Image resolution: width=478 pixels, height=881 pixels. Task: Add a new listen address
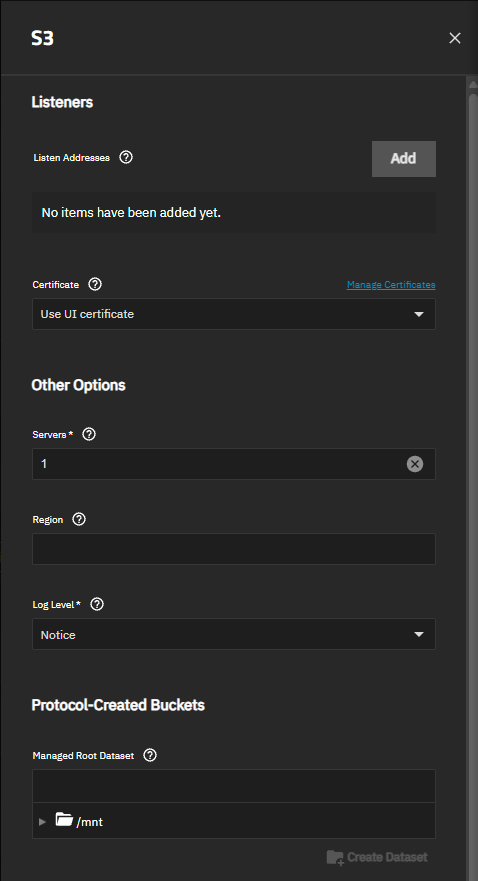[404, 158]
